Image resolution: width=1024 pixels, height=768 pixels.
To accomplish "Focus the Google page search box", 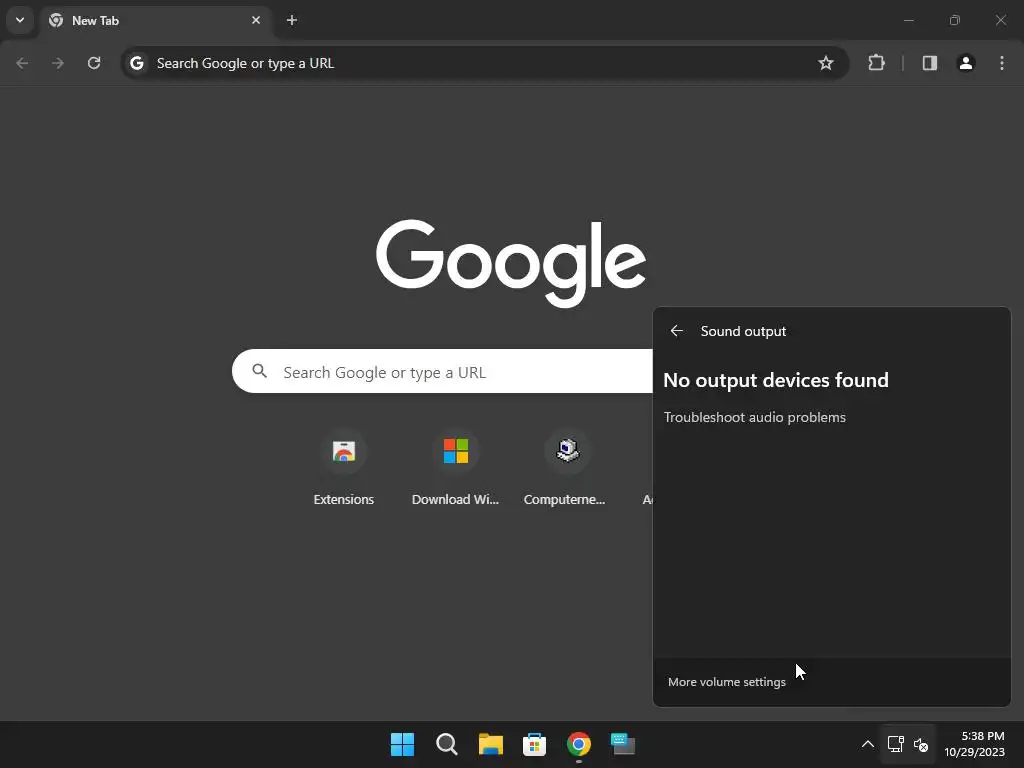I will click(x=442, y=371).
